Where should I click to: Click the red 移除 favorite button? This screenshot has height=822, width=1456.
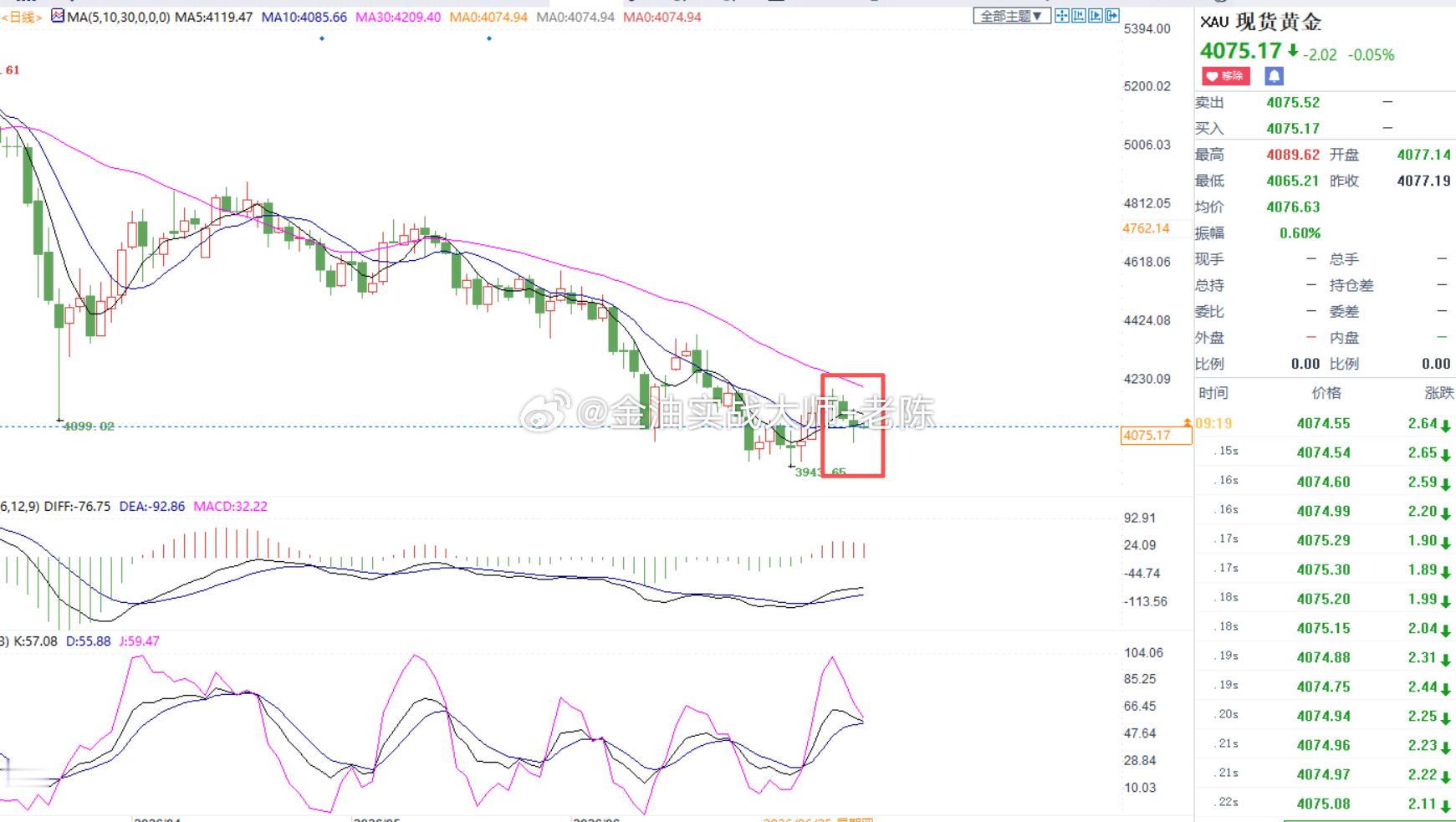click(1225, 76)
